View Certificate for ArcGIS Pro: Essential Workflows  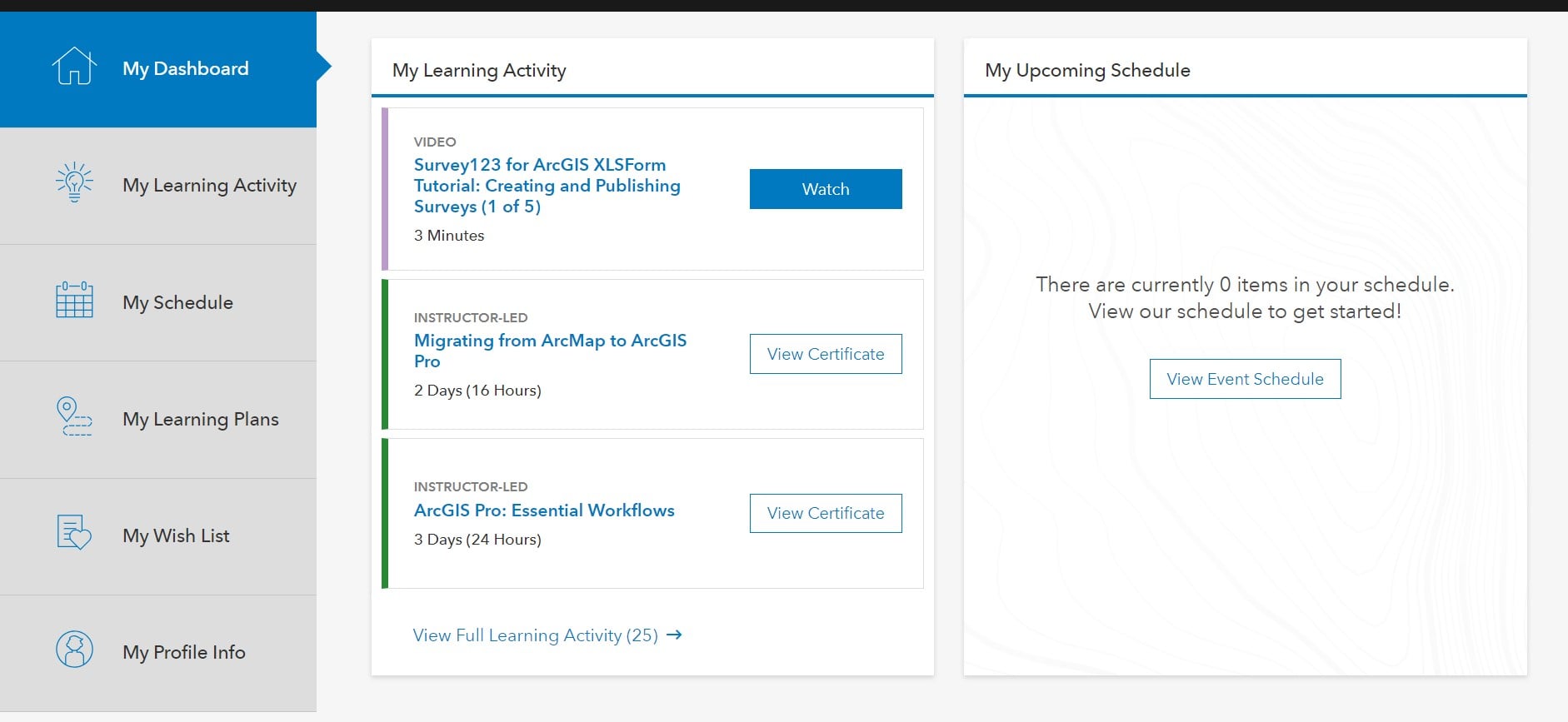pos(826,513)
